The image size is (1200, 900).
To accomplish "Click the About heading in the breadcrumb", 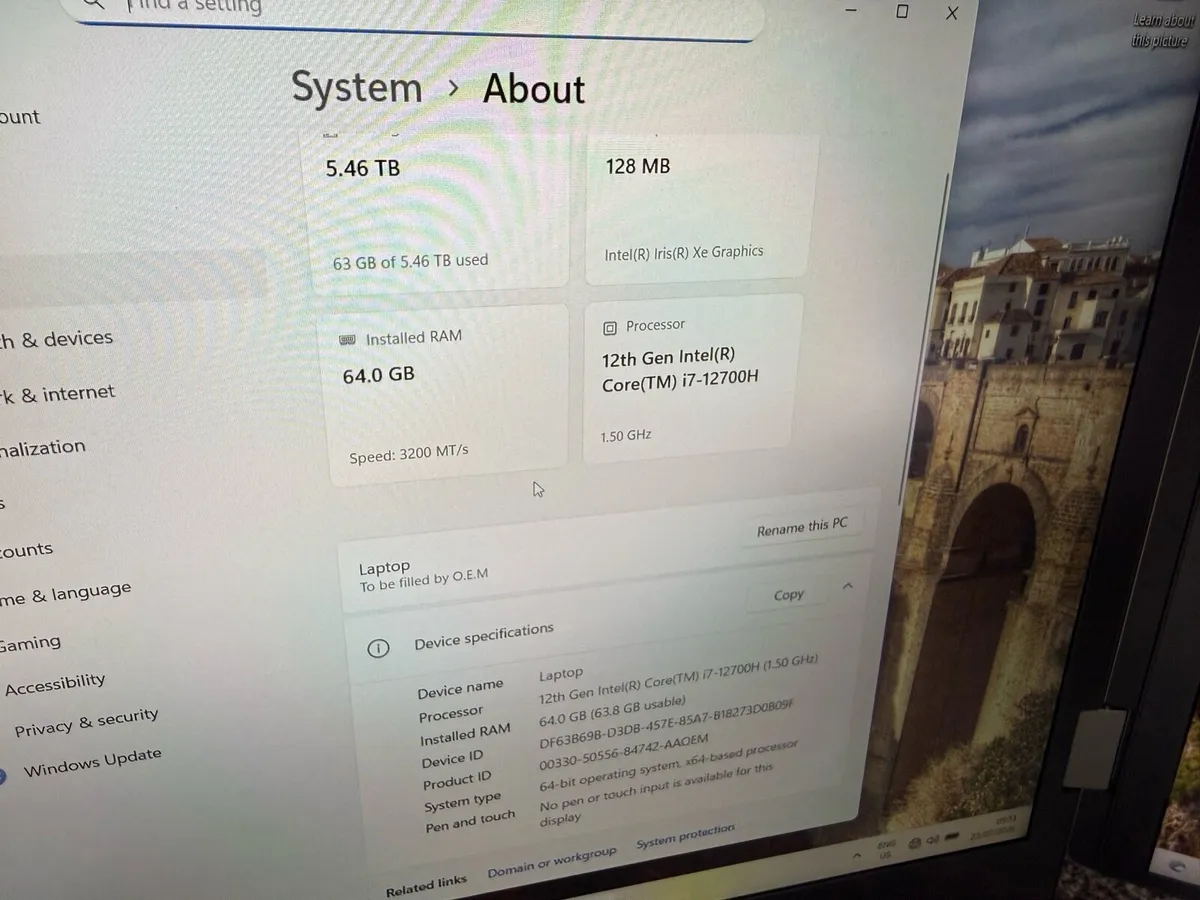I will (x=534, y=90).
